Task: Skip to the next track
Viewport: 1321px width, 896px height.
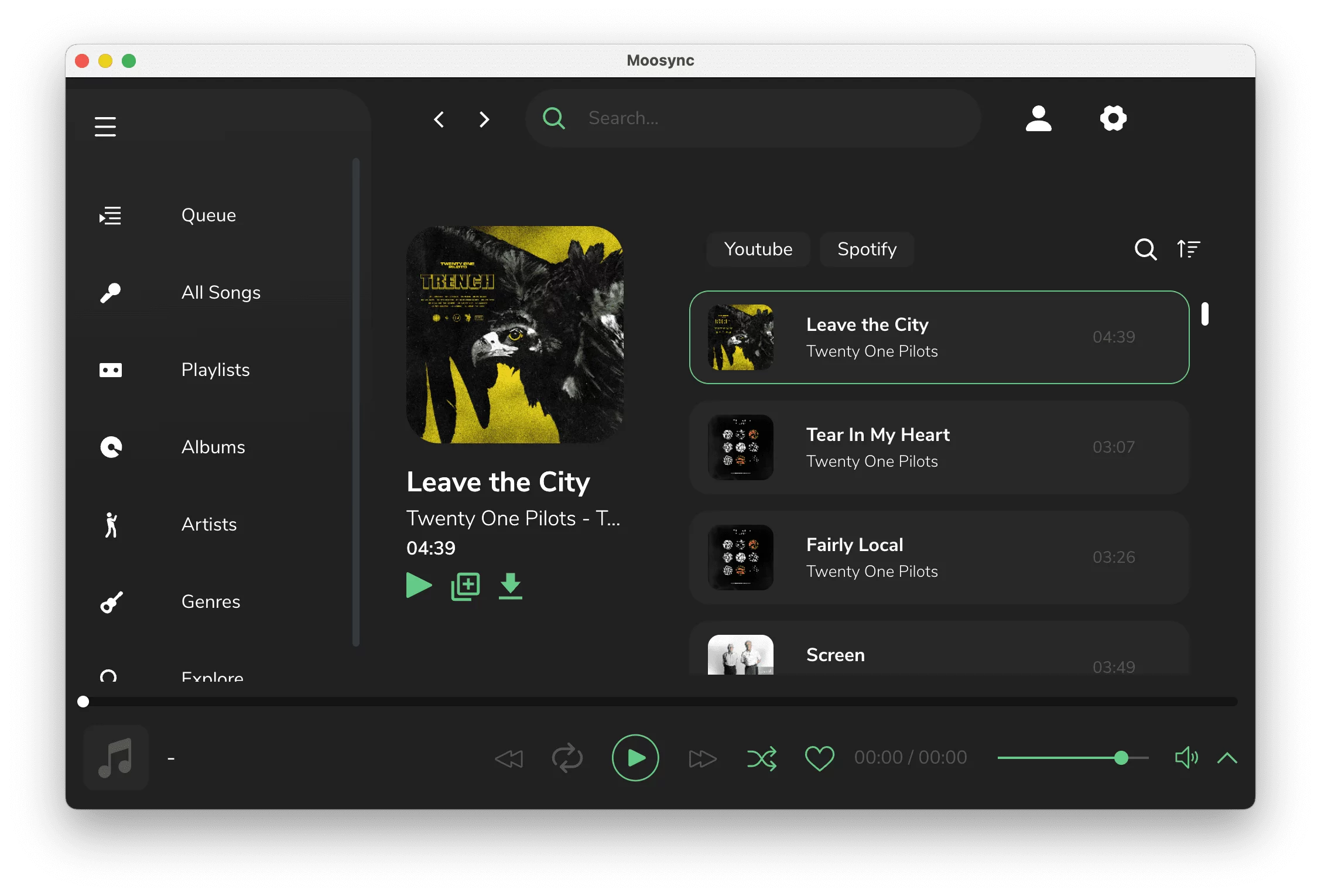Action: [703, 758]
